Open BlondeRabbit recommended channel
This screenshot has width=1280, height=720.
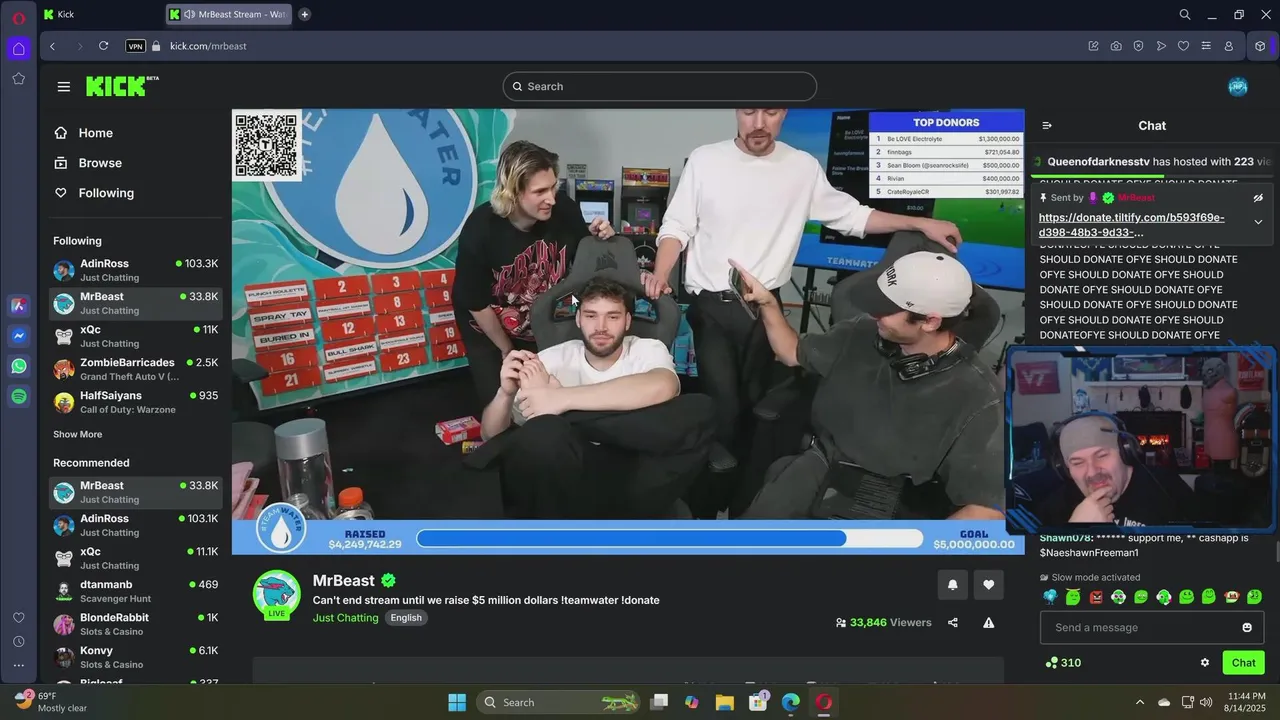coord(136,624)
